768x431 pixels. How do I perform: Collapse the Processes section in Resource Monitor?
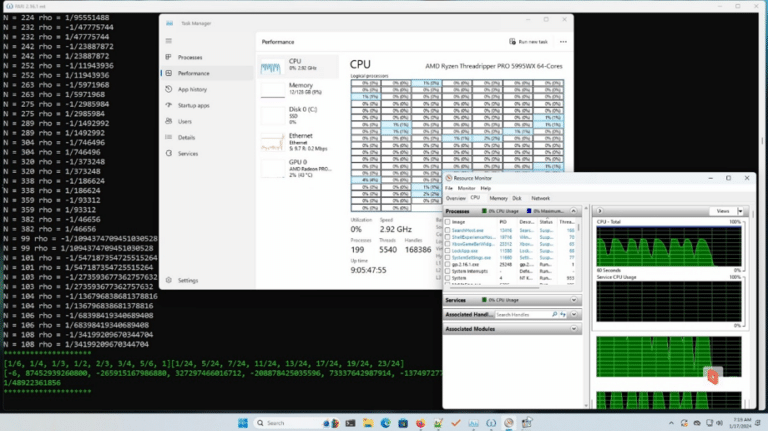(574, 211)
